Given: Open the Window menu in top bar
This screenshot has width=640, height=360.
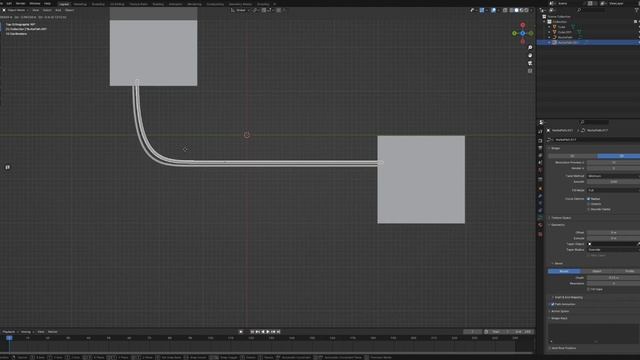Looking at the screenshot, I should (x=35, y=3).
